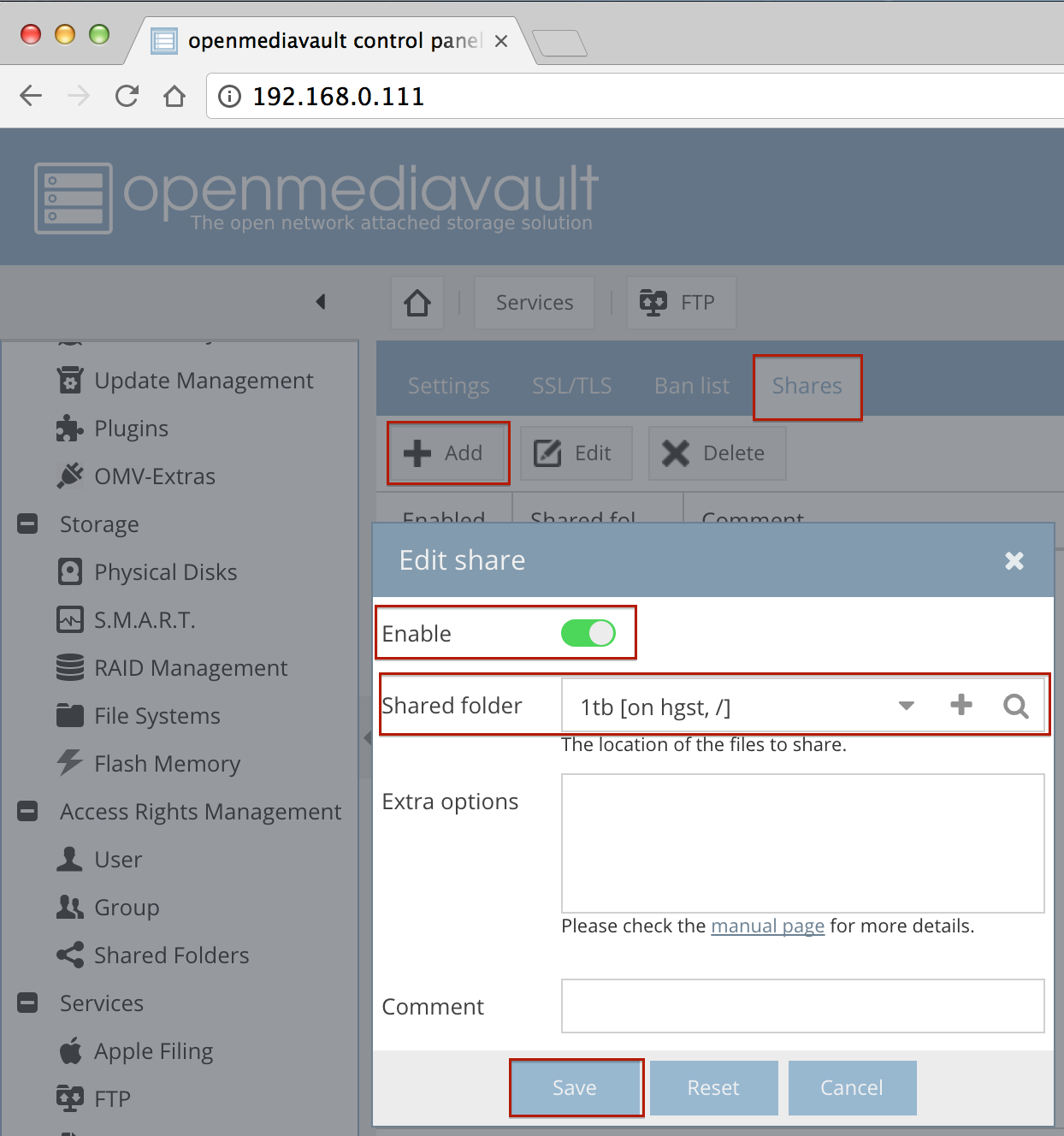Open the manual page link
Screen dimensions: 1064x1136
tap(768, 926)
